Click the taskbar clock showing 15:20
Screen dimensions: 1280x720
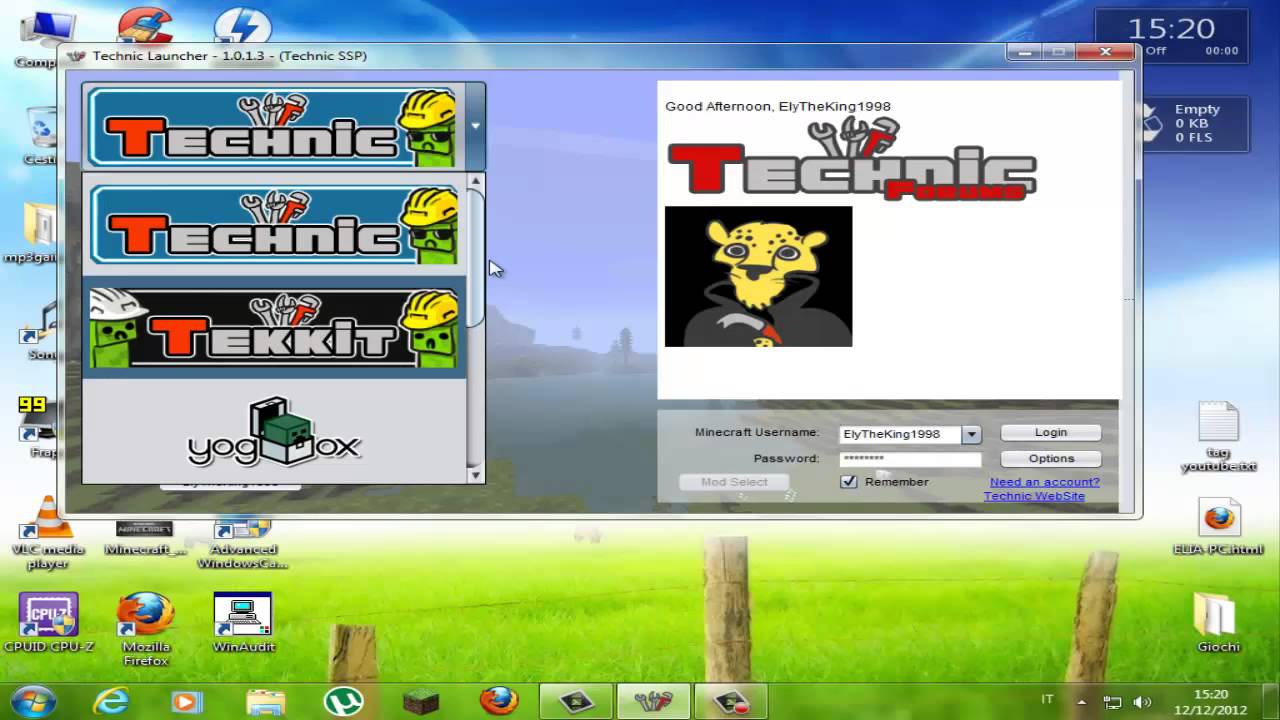[x=1210, y=701]
